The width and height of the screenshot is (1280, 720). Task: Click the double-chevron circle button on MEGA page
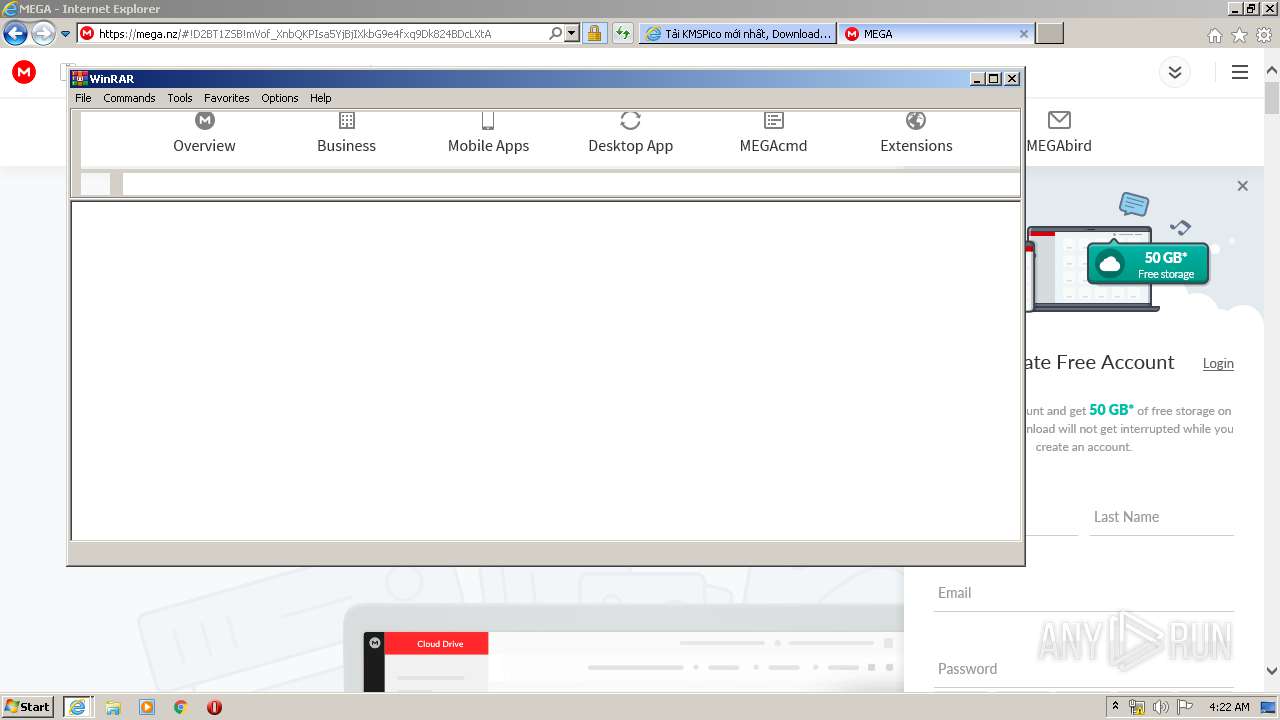pos(1175,72)
